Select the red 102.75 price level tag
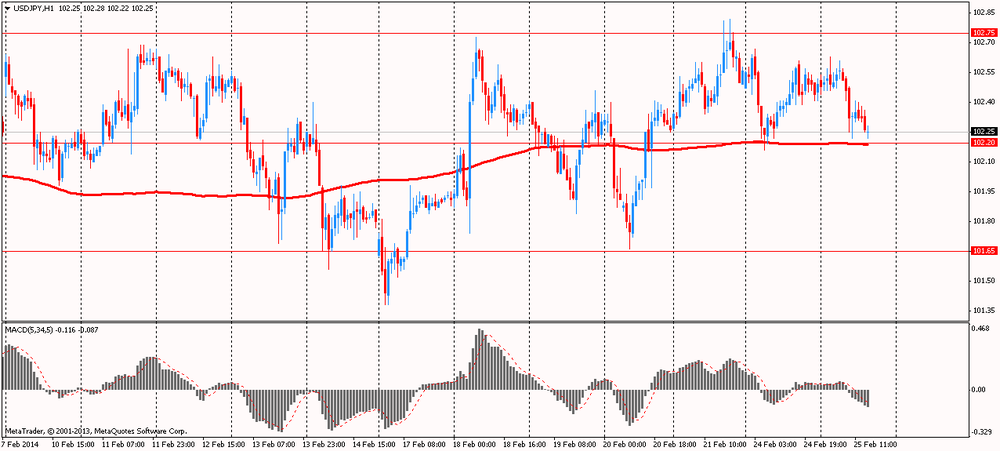 983,33
